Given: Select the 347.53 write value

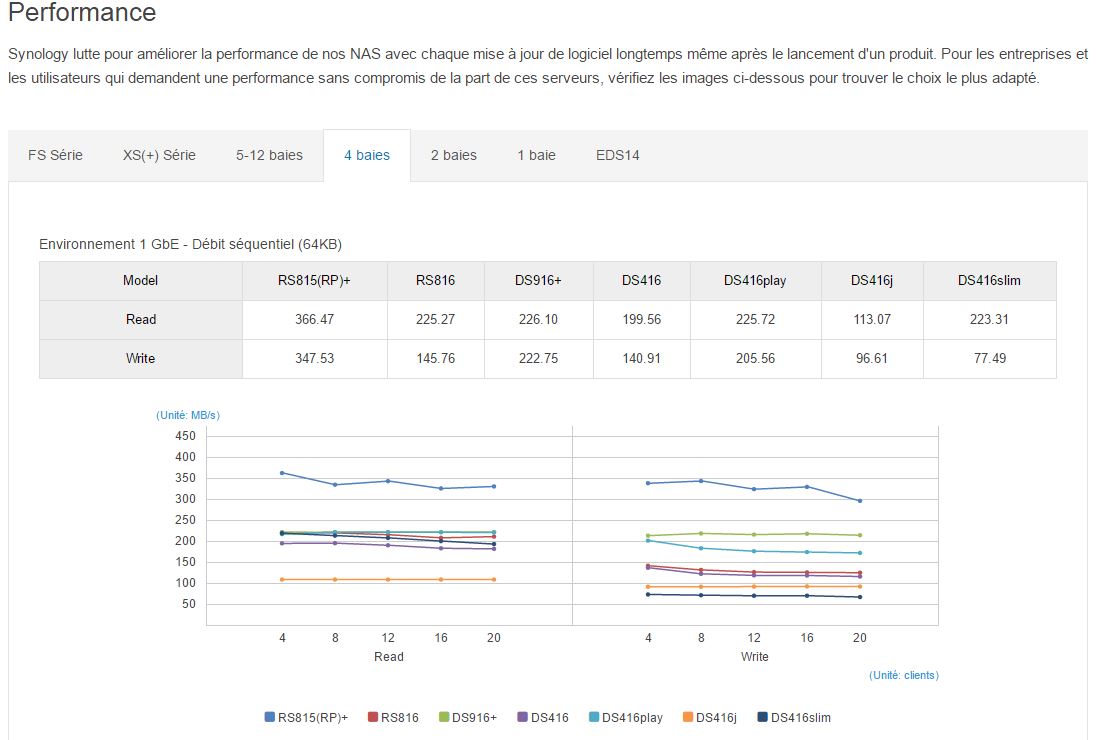Looking at the screenshot, I should click(x=315, y=358).
